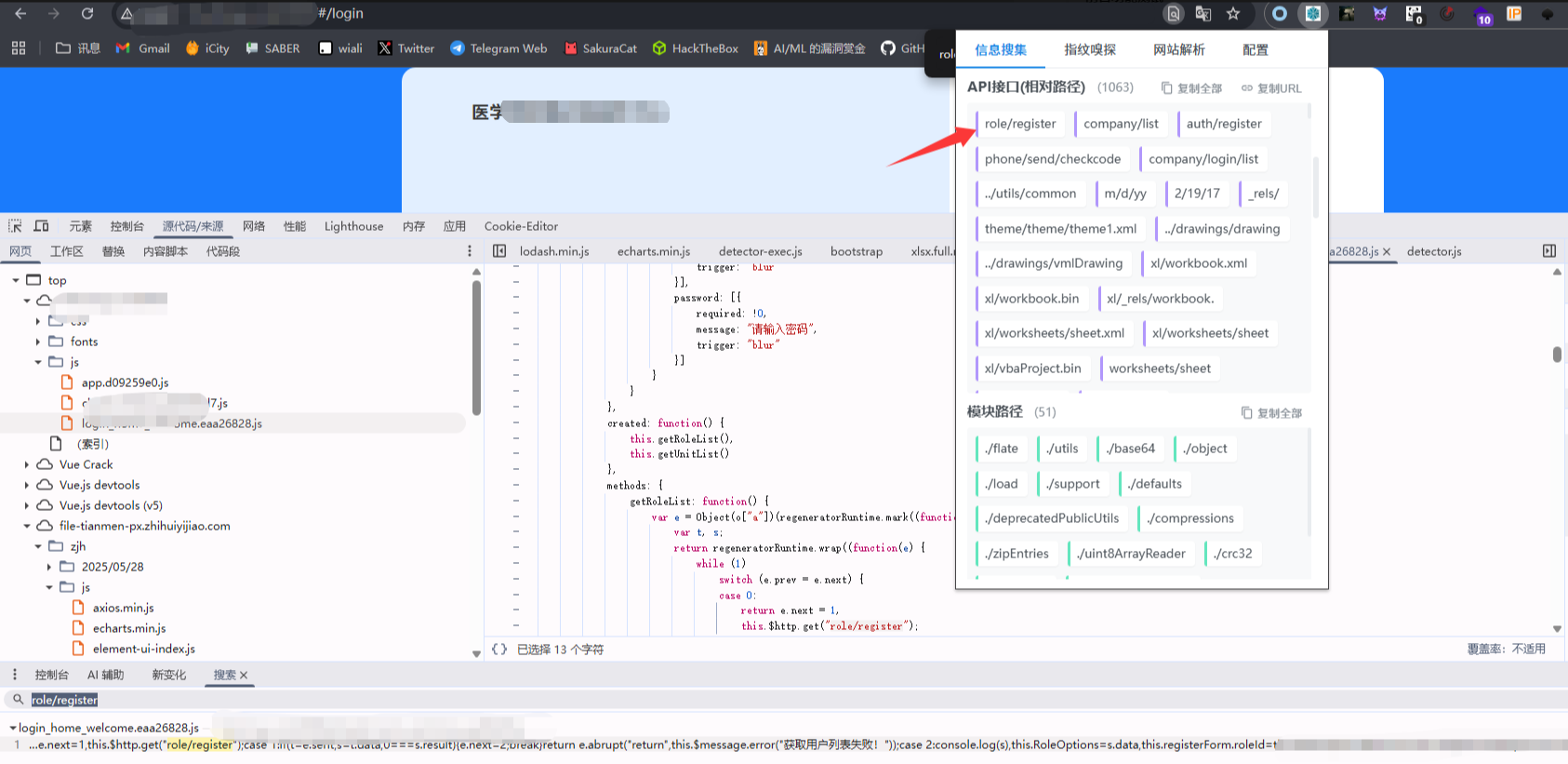This screenshot has height=764, width=1568.
Task: Reload the current page
Action: [87, 14]
